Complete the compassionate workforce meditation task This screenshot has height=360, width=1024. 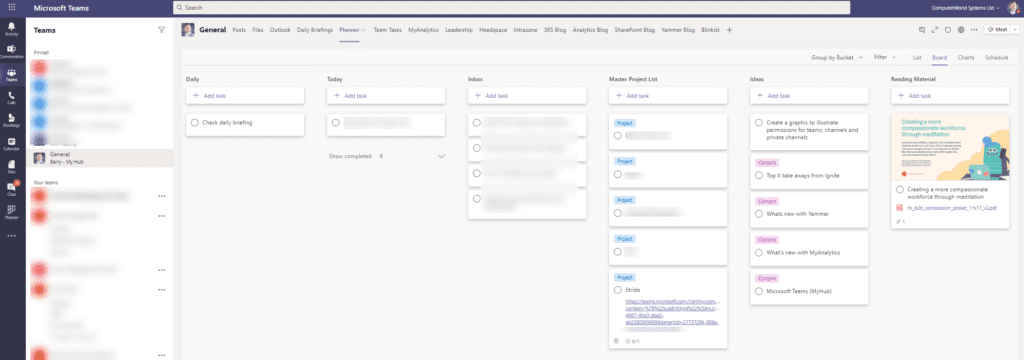tap(900, 189)
